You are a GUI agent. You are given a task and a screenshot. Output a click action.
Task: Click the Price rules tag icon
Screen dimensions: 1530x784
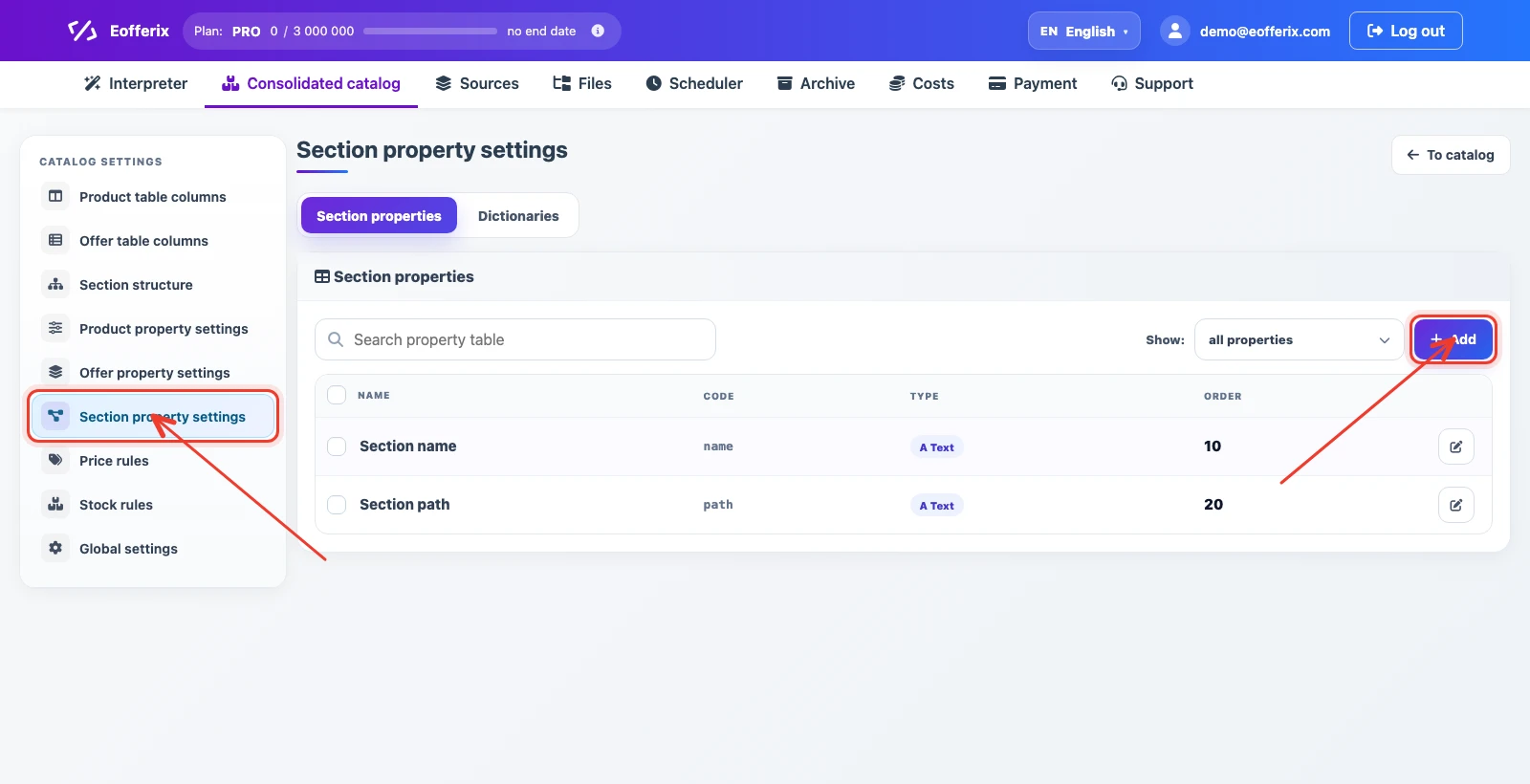(x=55, y=460)
